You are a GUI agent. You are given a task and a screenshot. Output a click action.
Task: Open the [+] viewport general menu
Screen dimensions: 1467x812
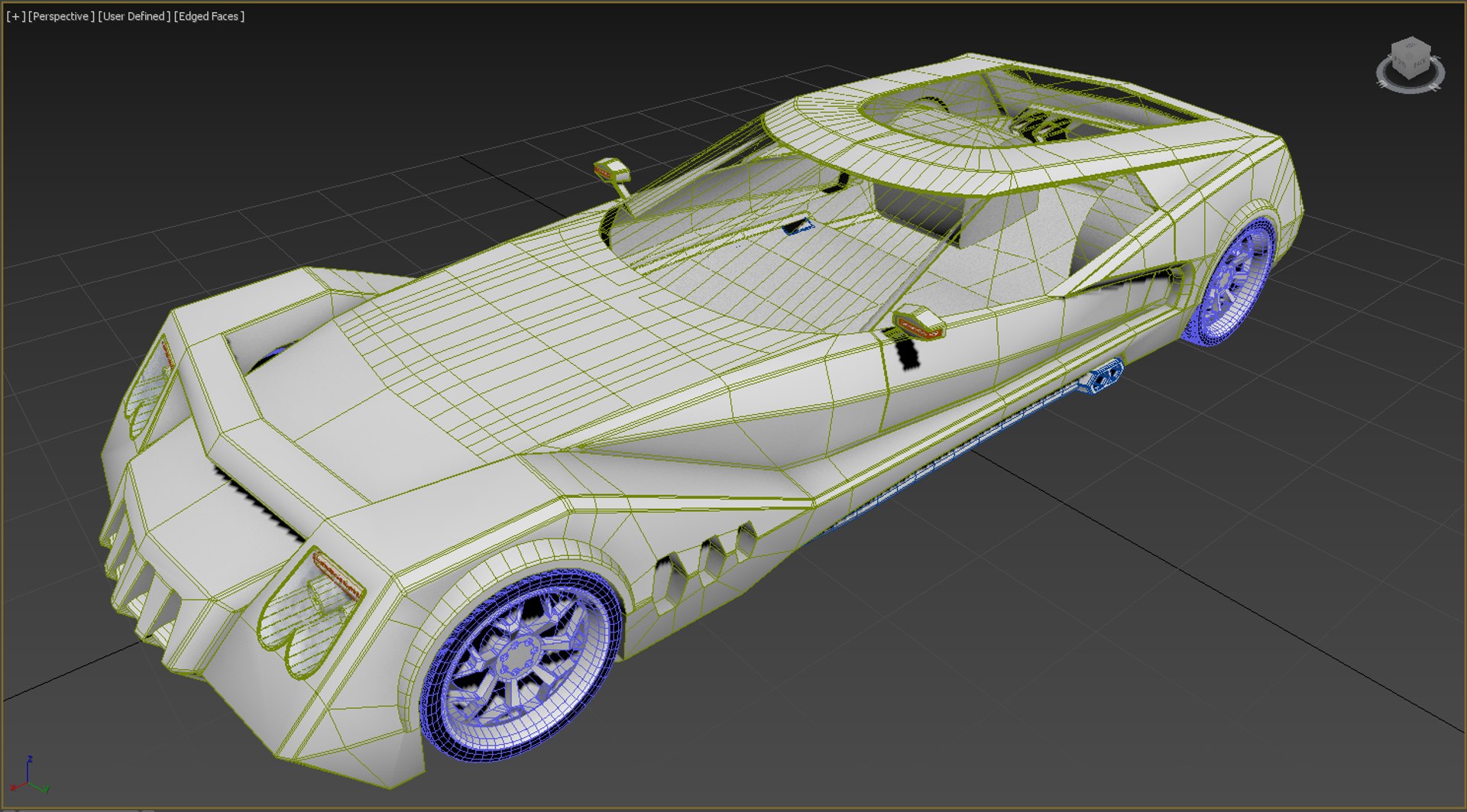coord(16,16)
